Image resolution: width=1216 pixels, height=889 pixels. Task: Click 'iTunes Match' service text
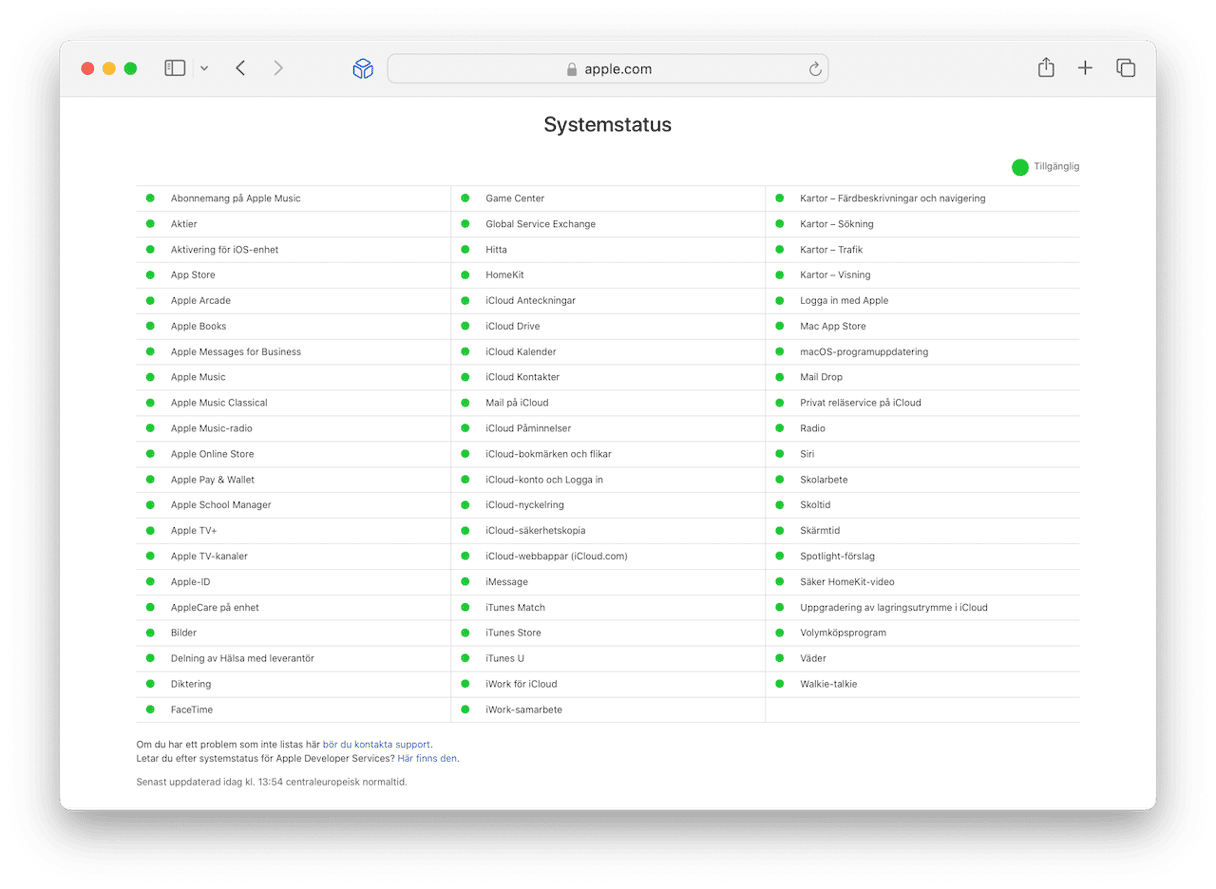[x=515, y=607]
